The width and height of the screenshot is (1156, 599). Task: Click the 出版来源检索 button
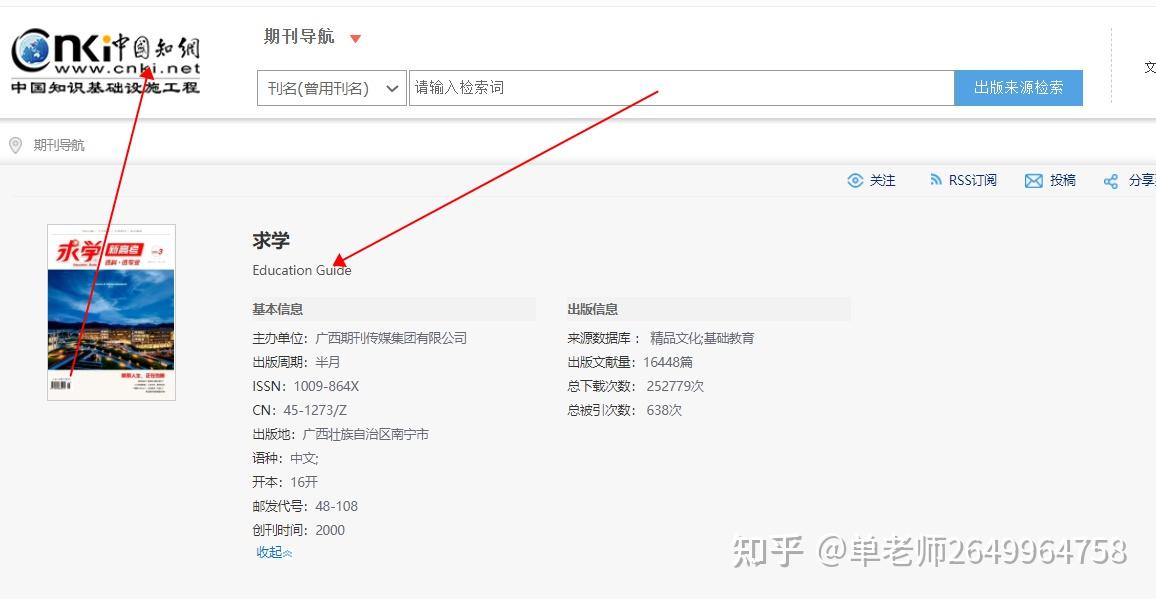pos(1018,89)
